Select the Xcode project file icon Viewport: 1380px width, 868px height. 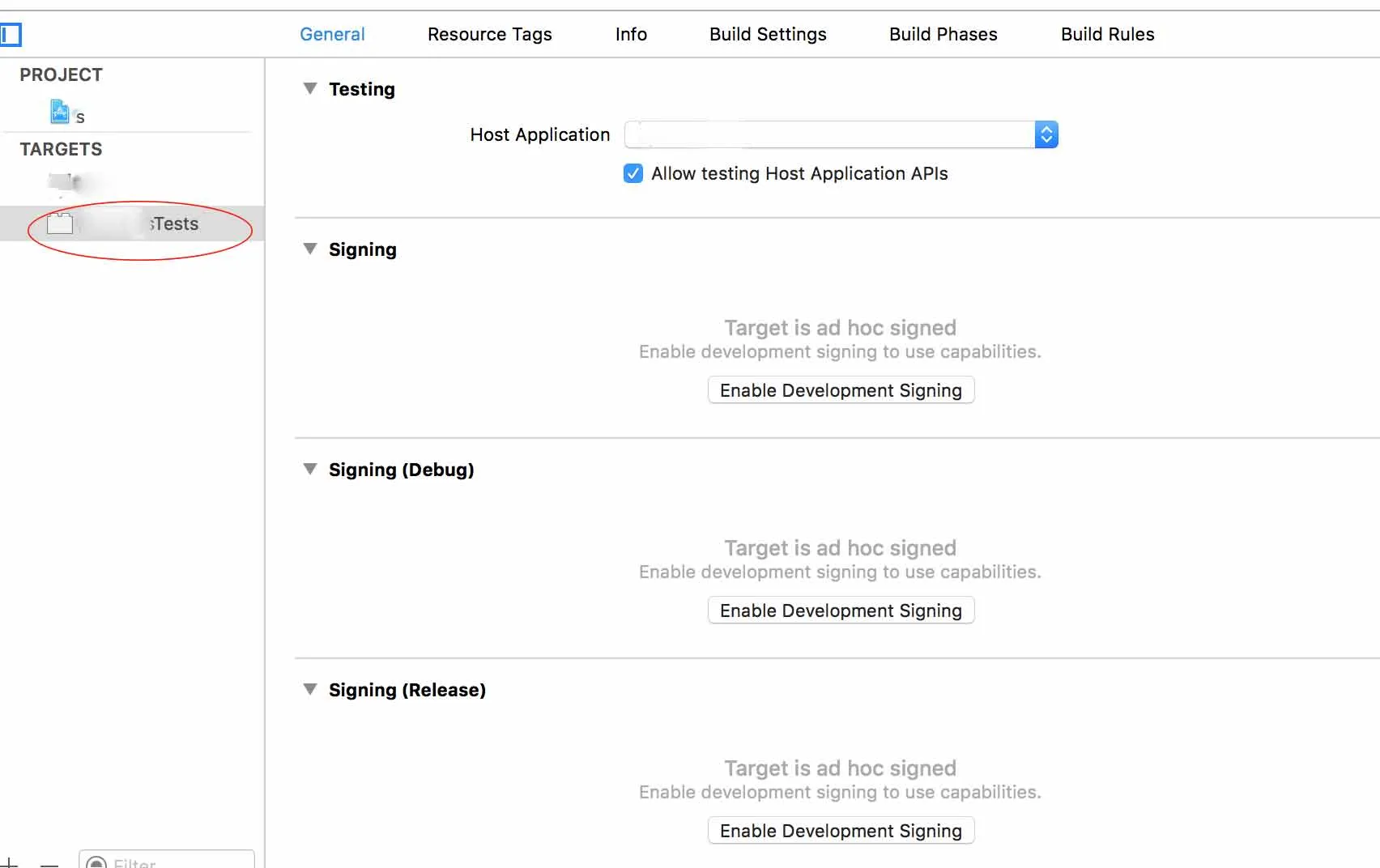60,112
